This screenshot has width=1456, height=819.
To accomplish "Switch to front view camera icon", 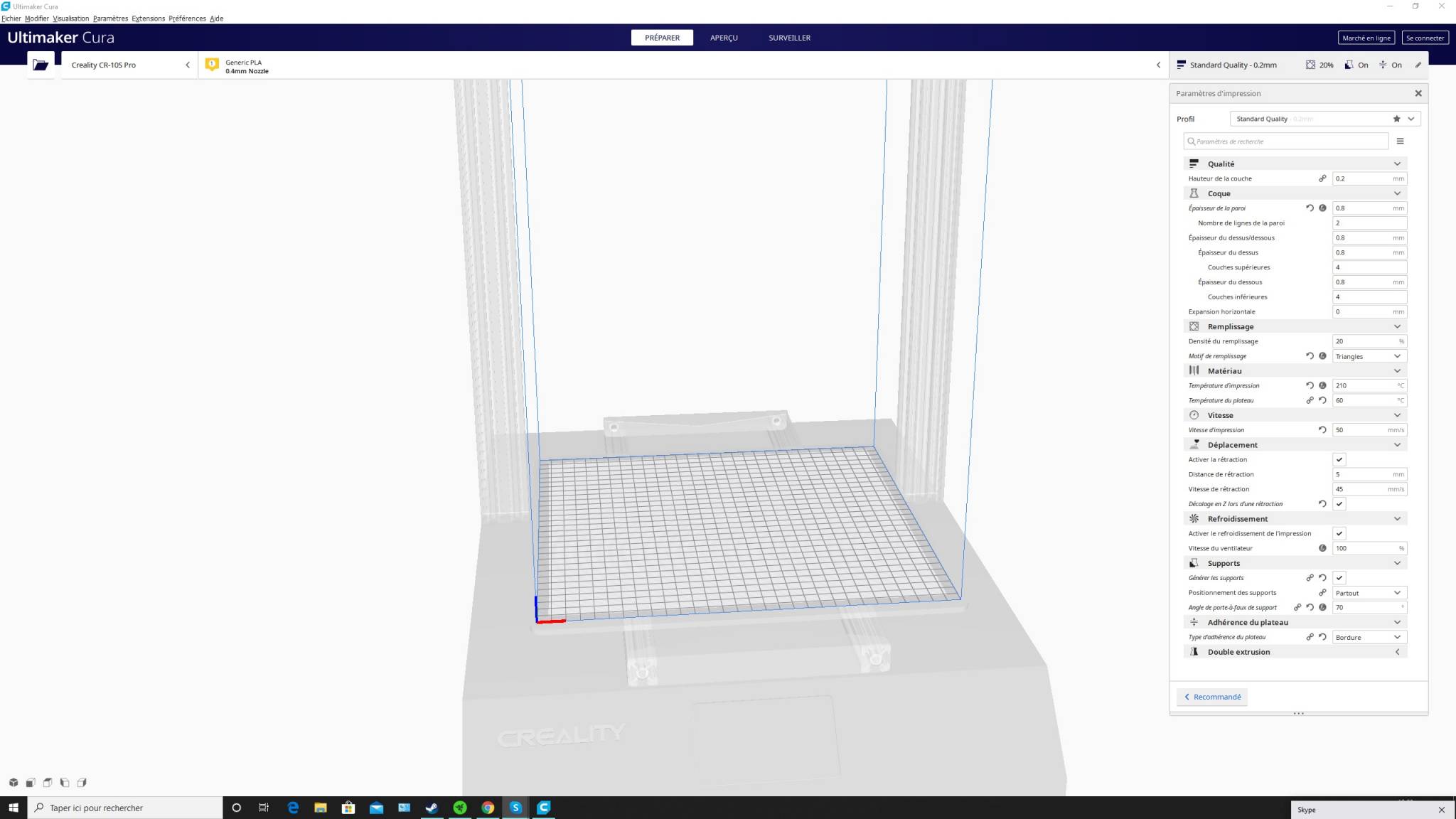I will 31,783.
